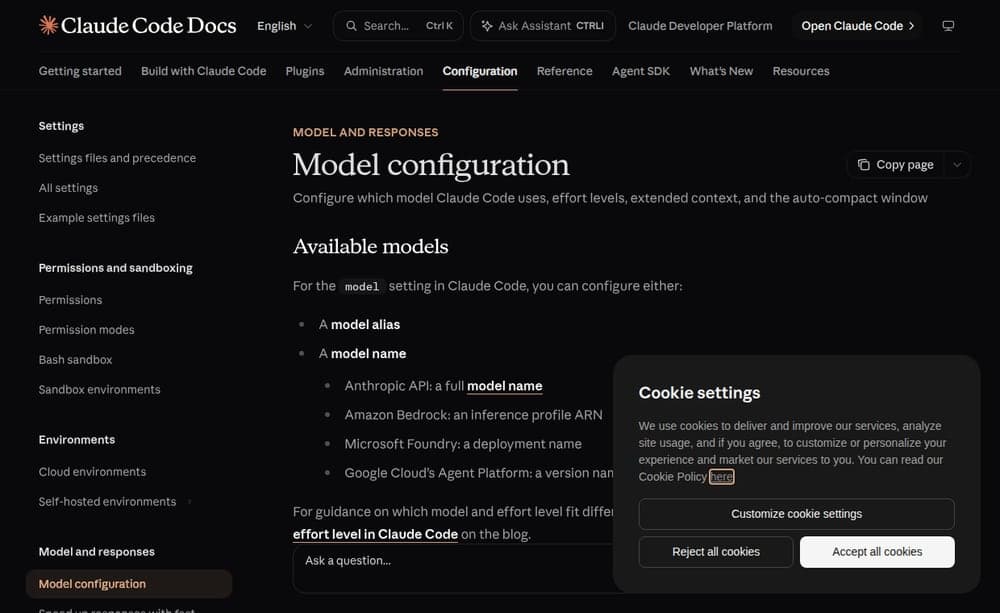Screen dimensions: 1000x613
Task: Open the All settings sidebar link
Action: coord(68,188)
